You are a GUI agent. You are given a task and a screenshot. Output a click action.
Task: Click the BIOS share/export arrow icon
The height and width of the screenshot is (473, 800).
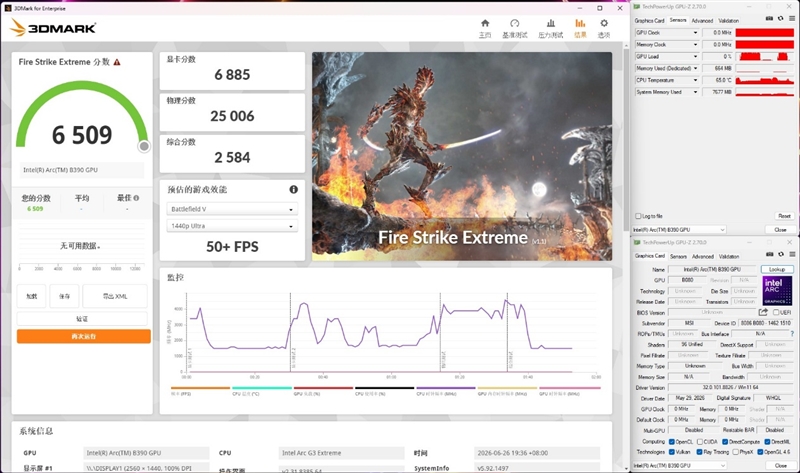(x=763, y=312)
